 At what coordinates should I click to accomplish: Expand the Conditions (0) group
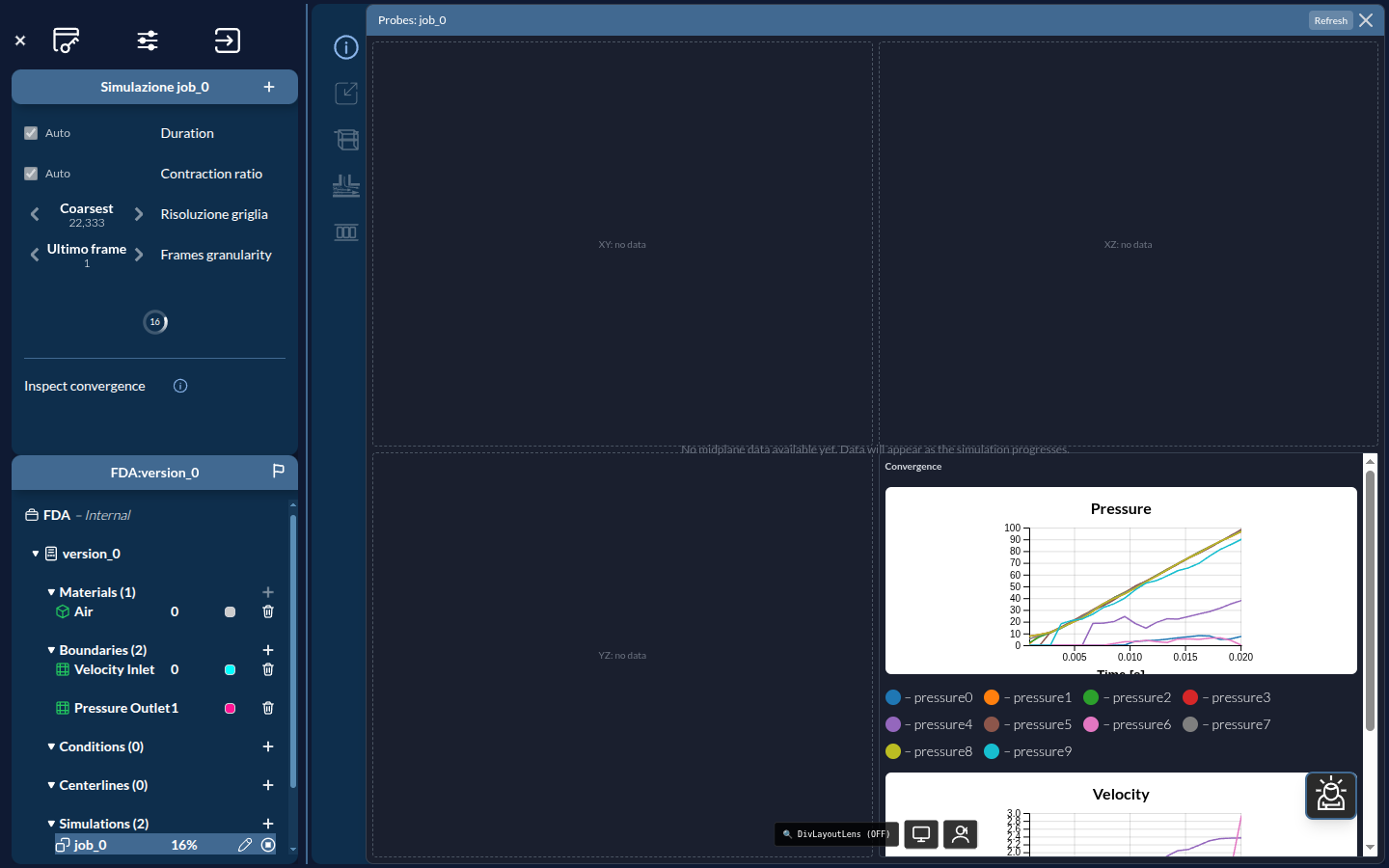click(x=51, y=746)
